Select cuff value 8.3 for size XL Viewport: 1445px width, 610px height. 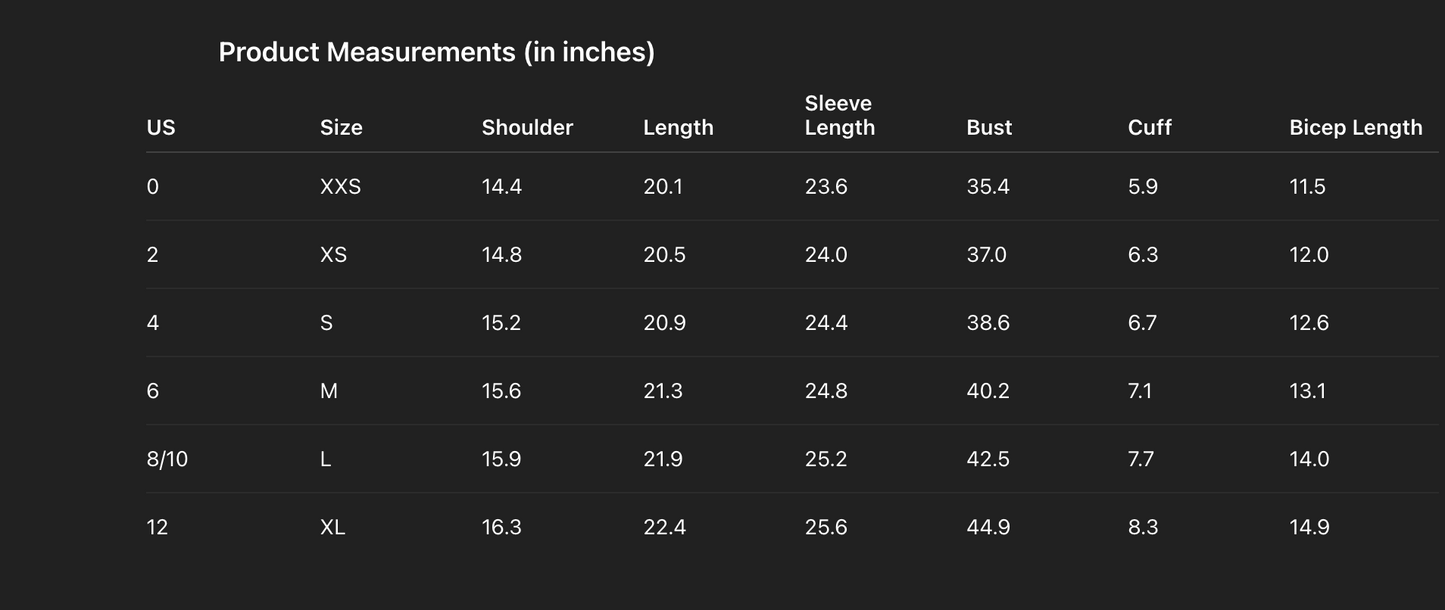(1143, 527)
